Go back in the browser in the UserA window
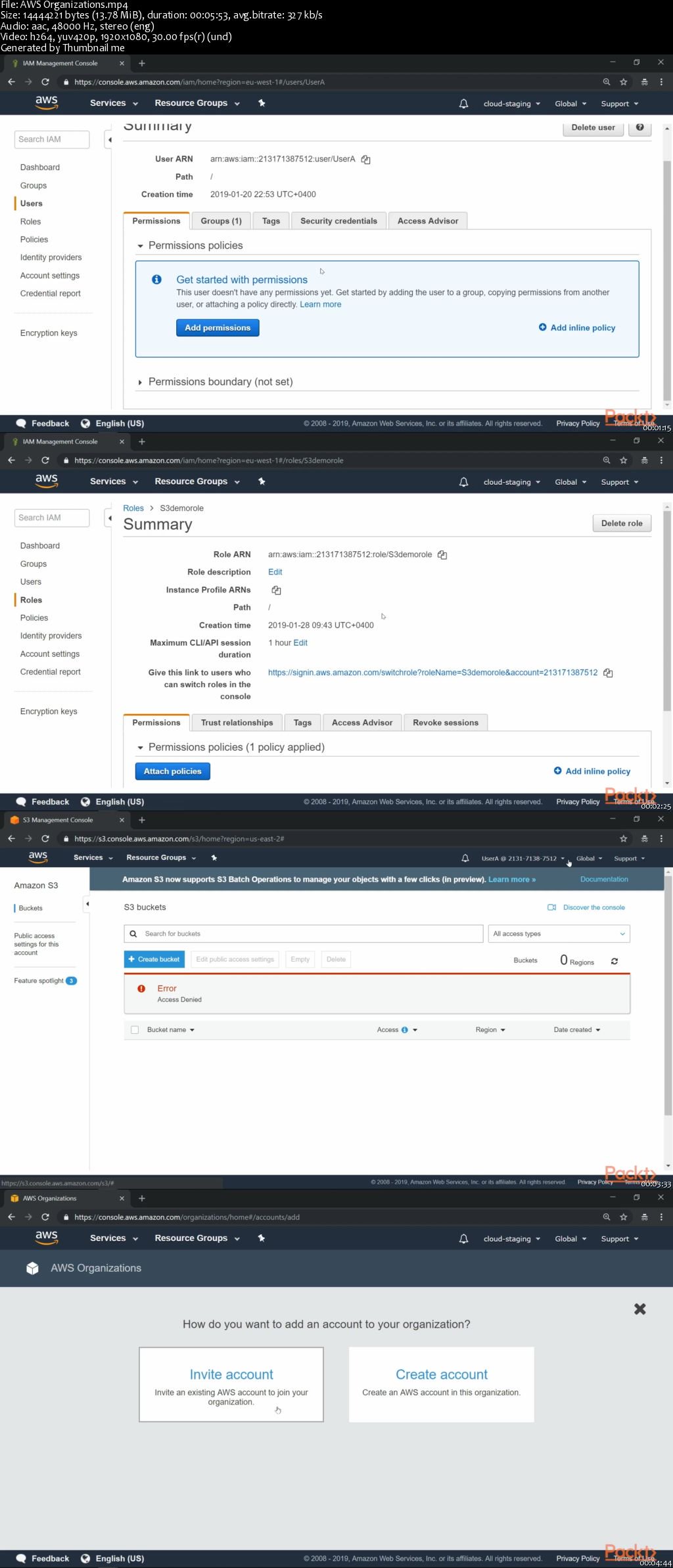The width and height of the screenshot is (673, 1568). pos(11,82)
